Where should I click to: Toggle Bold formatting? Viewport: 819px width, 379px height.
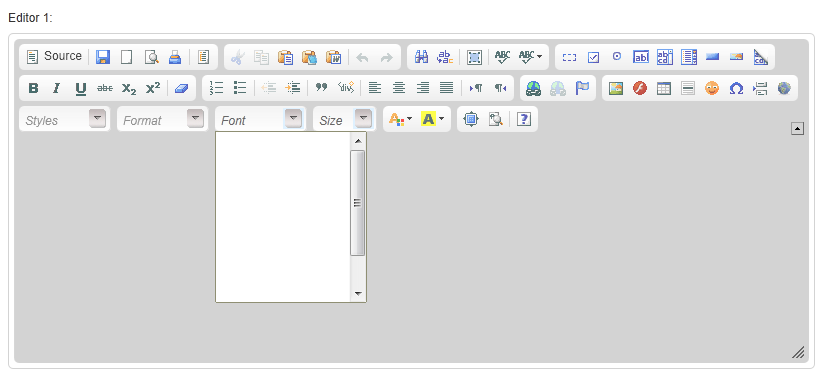[33, 88]
